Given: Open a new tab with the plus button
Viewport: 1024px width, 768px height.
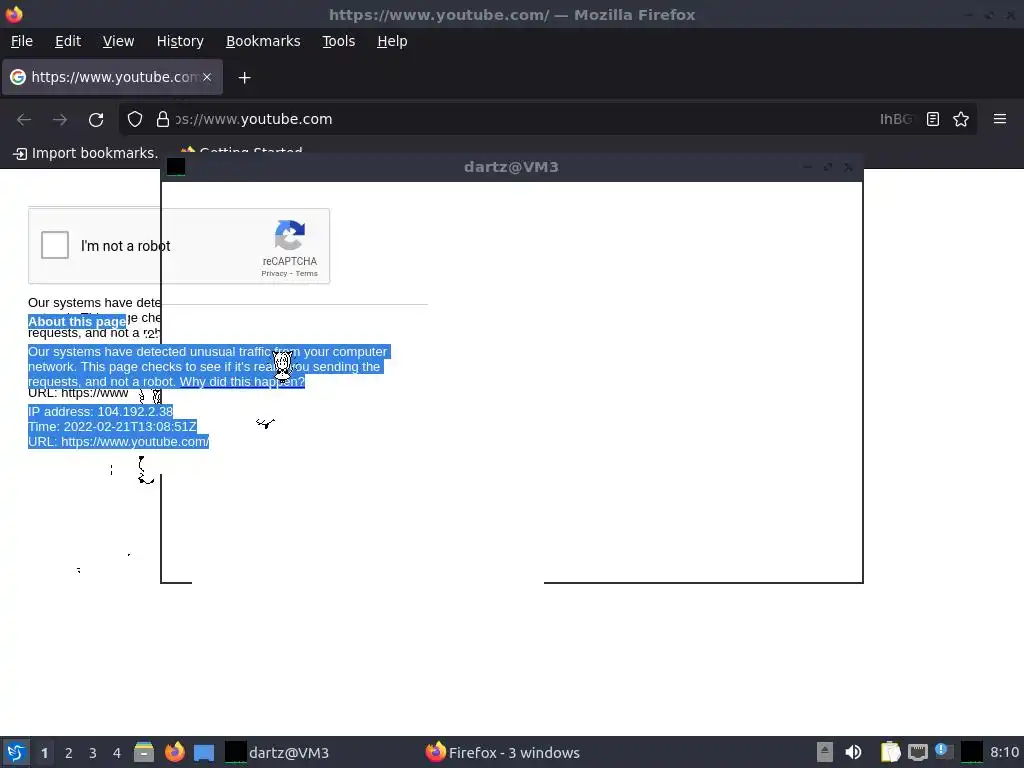Looking at the screenshot, I should (x=244, y=78).
